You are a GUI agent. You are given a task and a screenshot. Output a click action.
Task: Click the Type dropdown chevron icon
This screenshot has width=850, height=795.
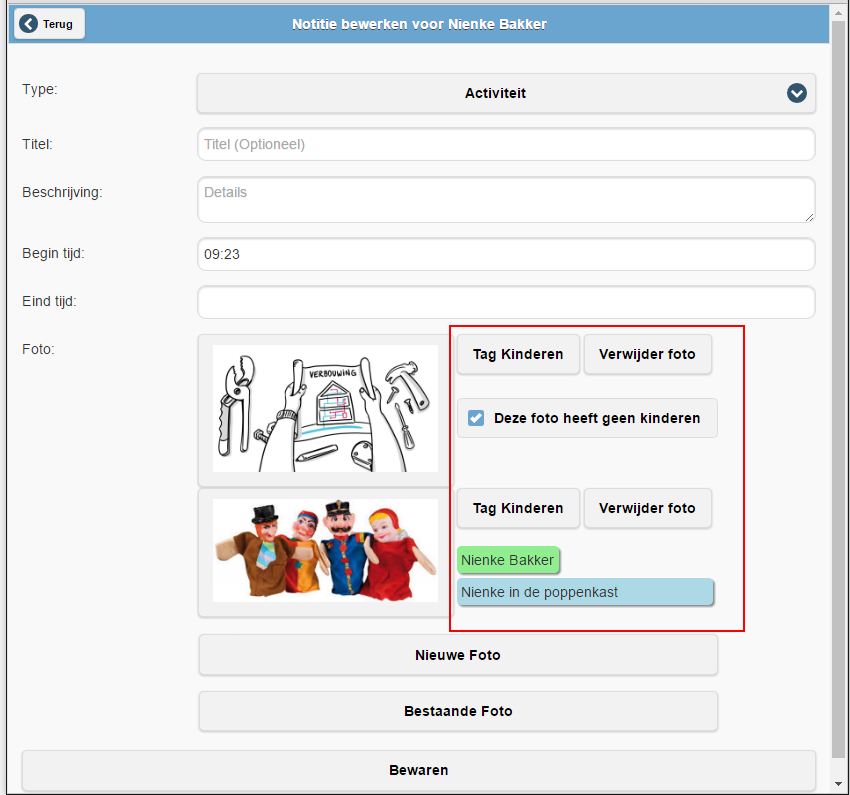tap(796, 93)
